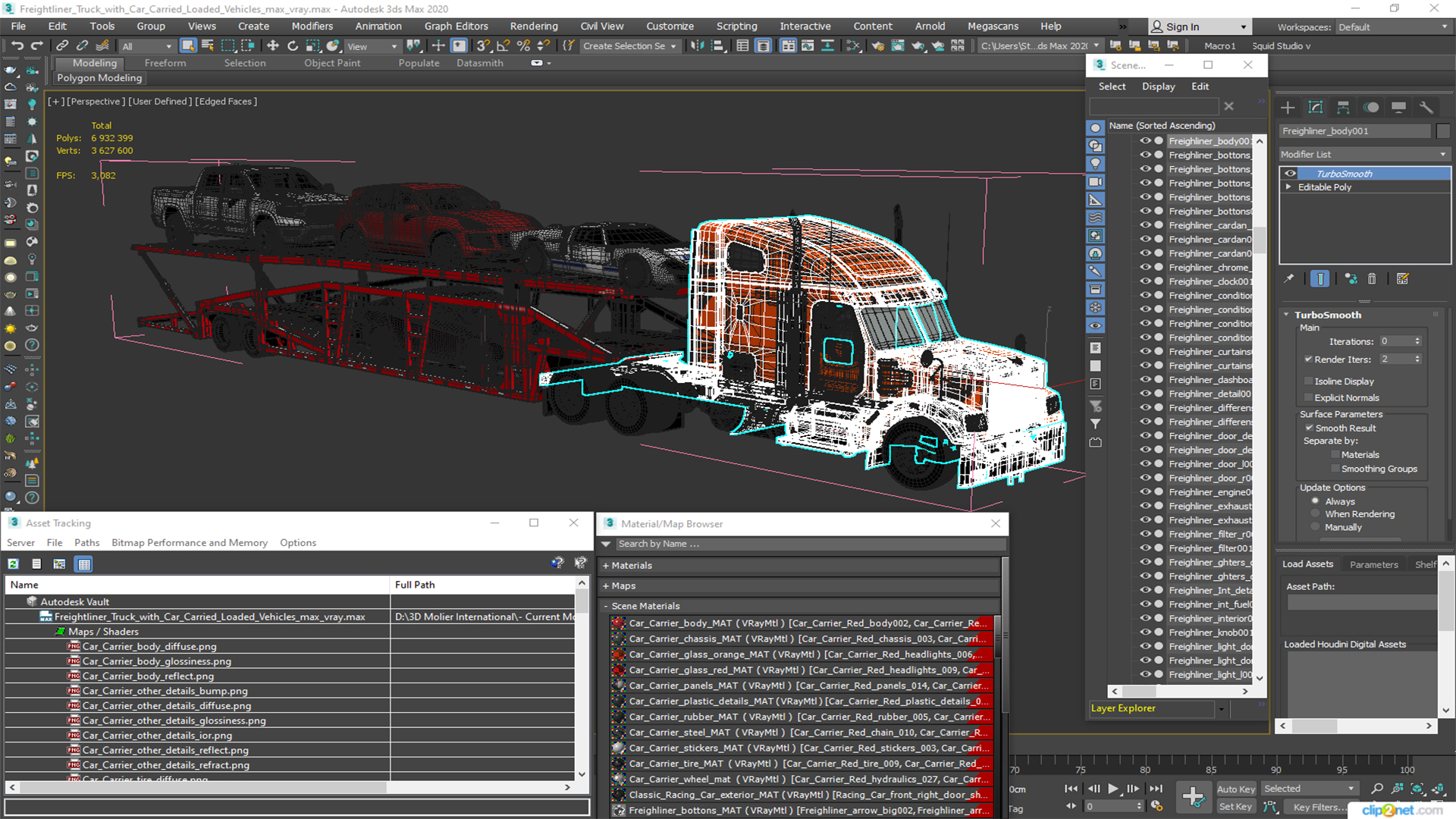Viewport: 1456px width, 819px height.
Task: Click the Set Key button
Action: (1236, 807)
